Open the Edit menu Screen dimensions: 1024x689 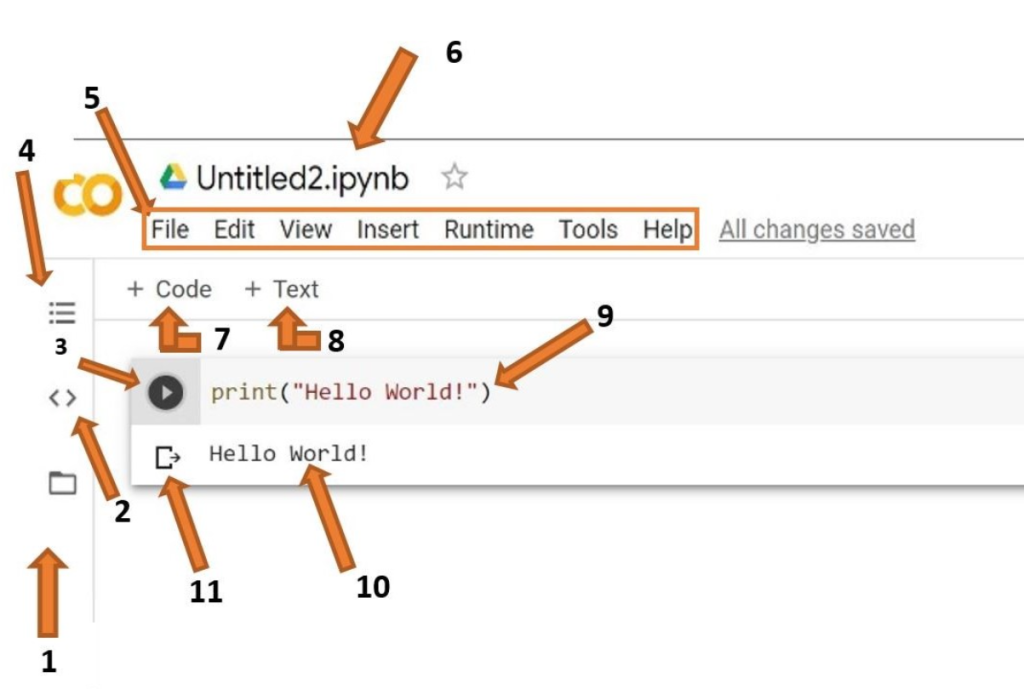[x=235, y=230]
